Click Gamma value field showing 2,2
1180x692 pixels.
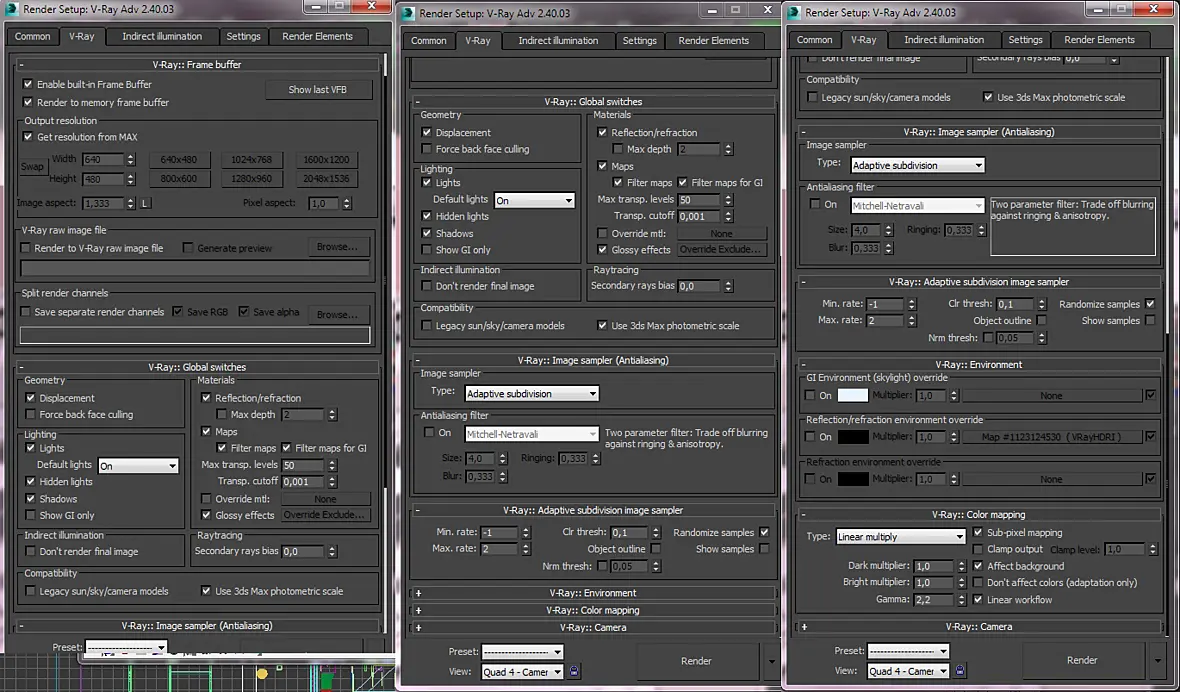934,599
